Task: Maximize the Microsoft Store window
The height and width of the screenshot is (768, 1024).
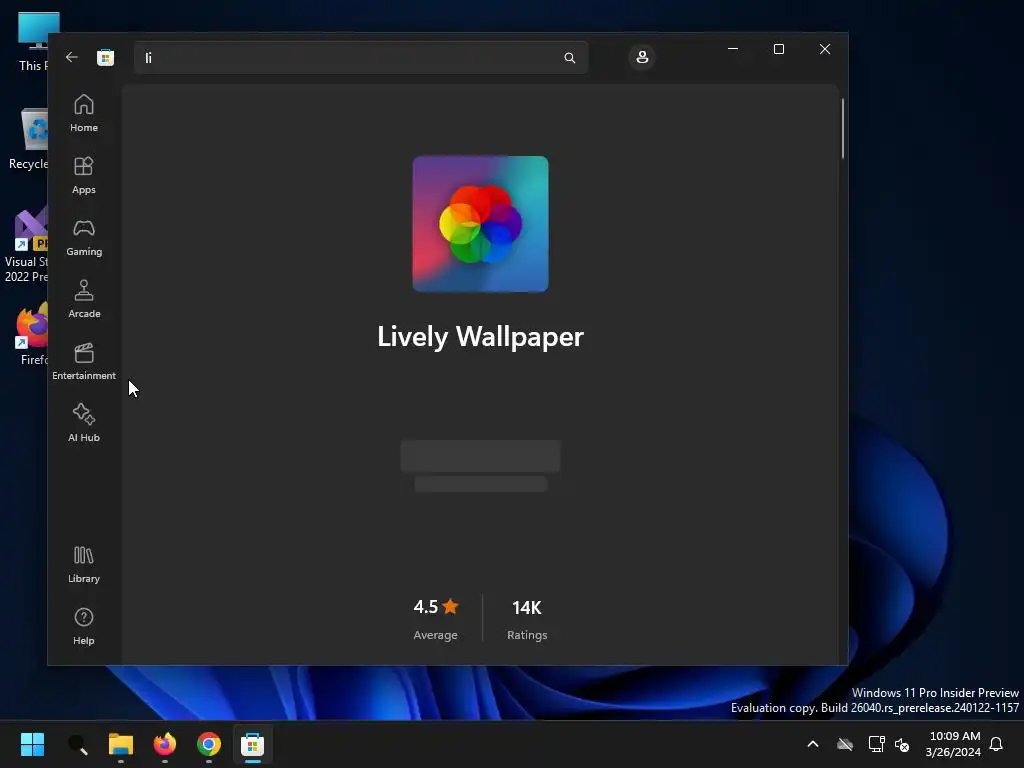Action: tap(778, 49)
